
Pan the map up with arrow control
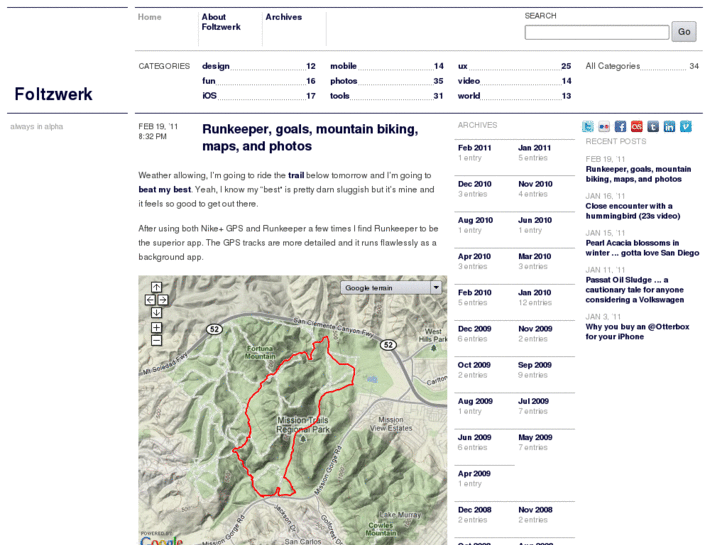coord(156,287)
